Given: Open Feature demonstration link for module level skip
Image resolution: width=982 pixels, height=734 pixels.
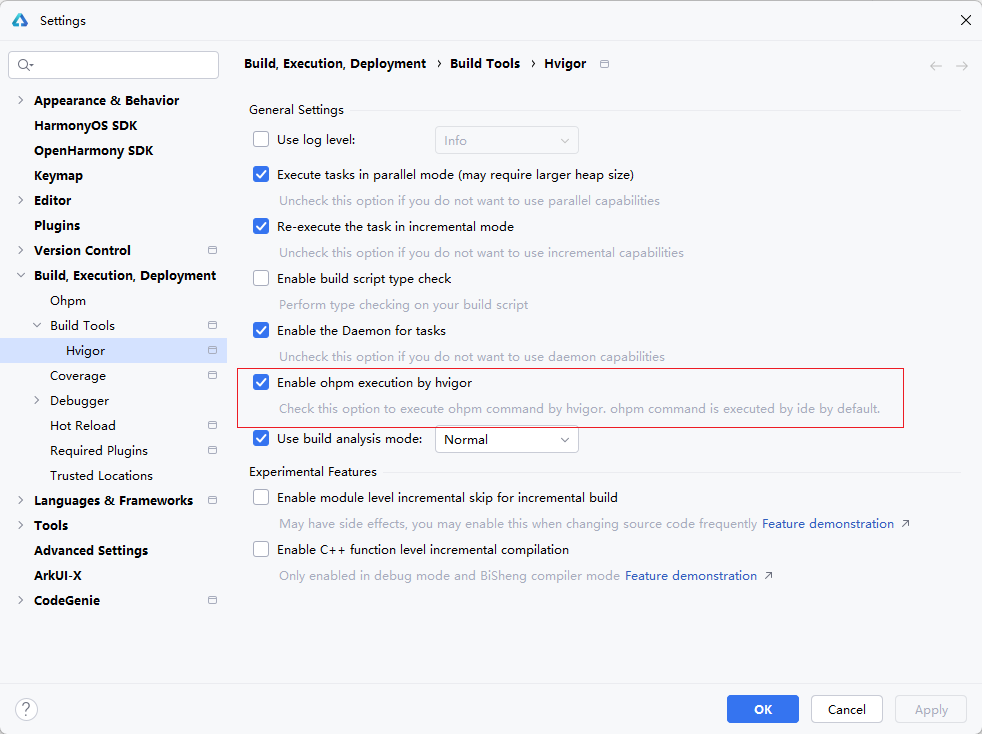Looking at the screenshot, I should 828,524.
